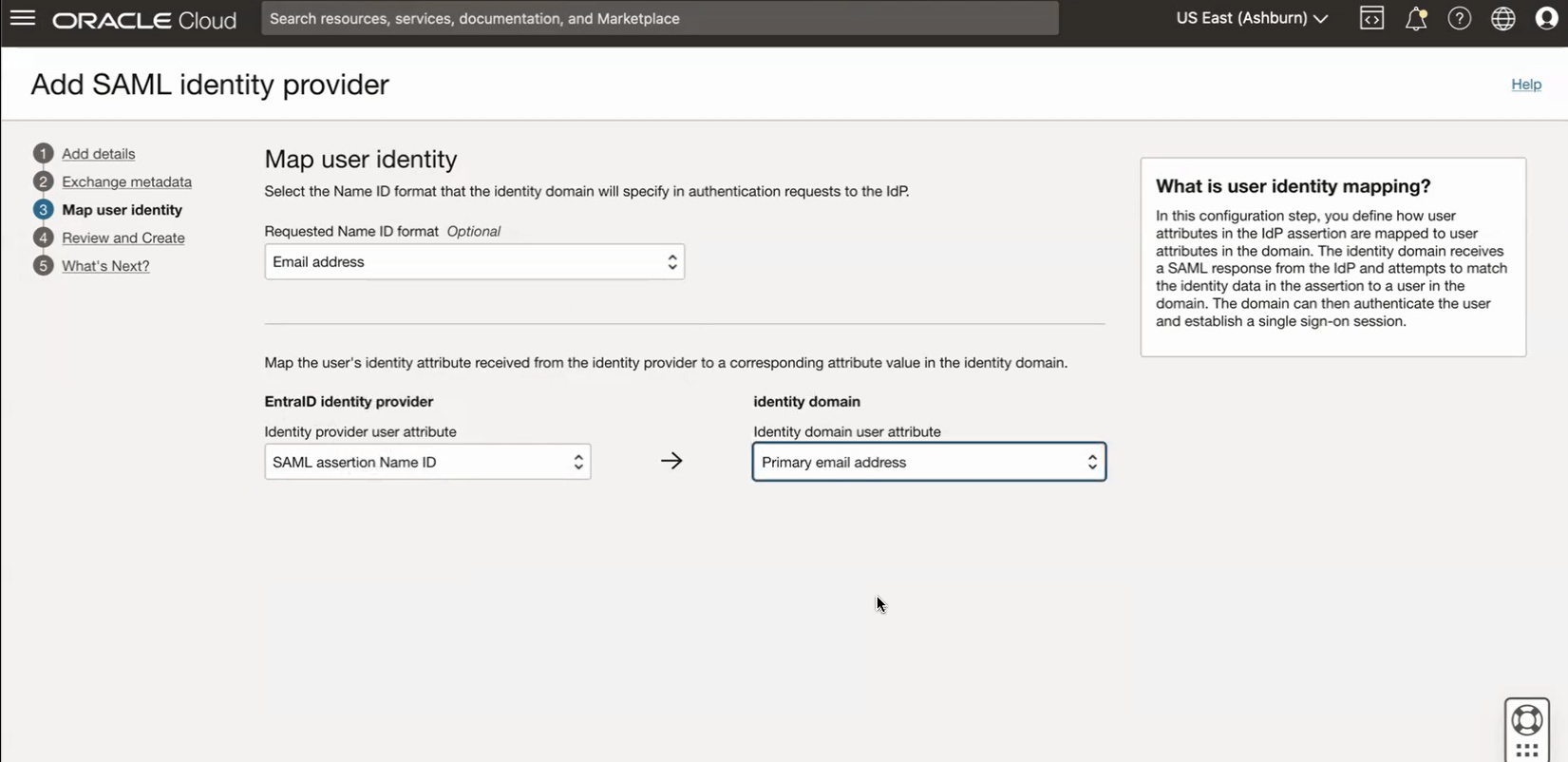Open the Help link
The width and height of the screenshot is (1568, 762).
click(x=1526, y=84)
